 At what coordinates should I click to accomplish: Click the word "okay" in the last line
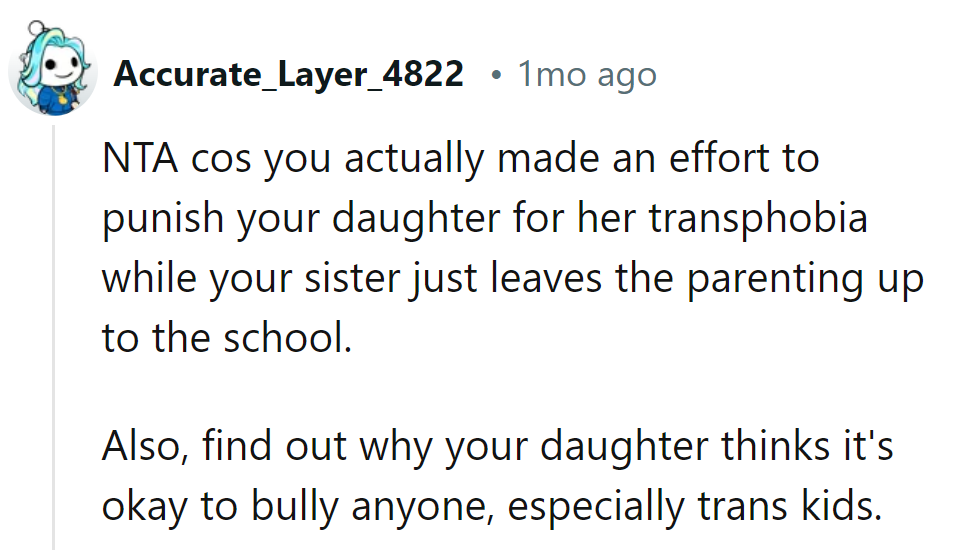click(x=142, y=507)
